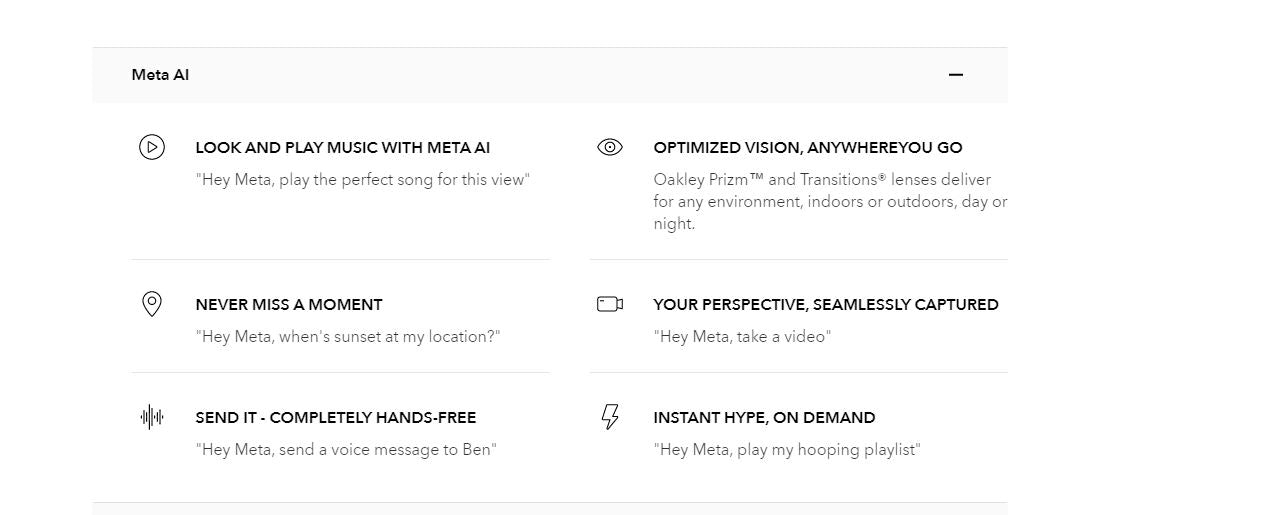Click the lightning bolt hype icon
Viewport: 1261px width, 515px height.
pyautogui.click(x=609, y=417)
